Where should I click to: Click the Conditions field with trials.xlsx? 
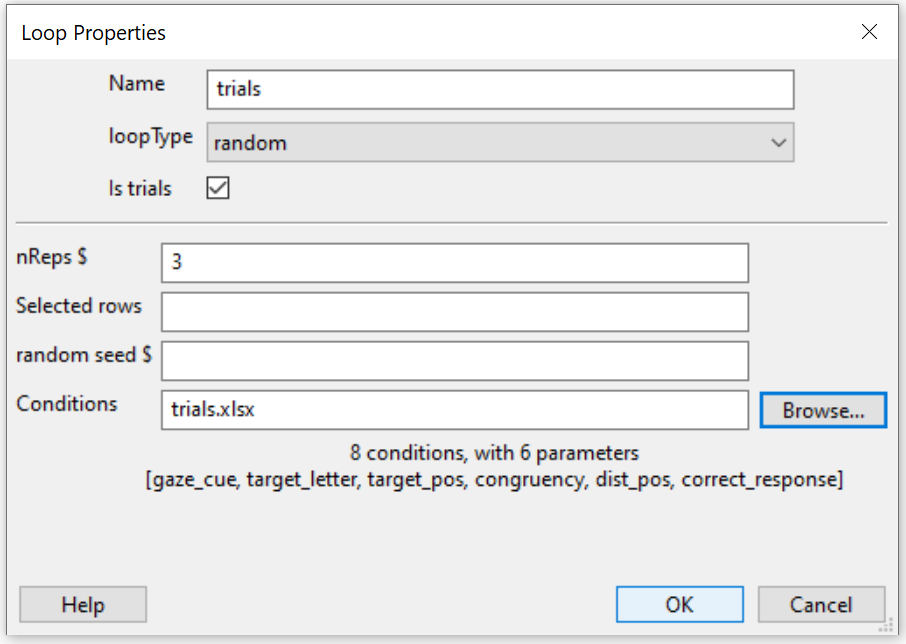pyautogui.click(x=454, y=410)
